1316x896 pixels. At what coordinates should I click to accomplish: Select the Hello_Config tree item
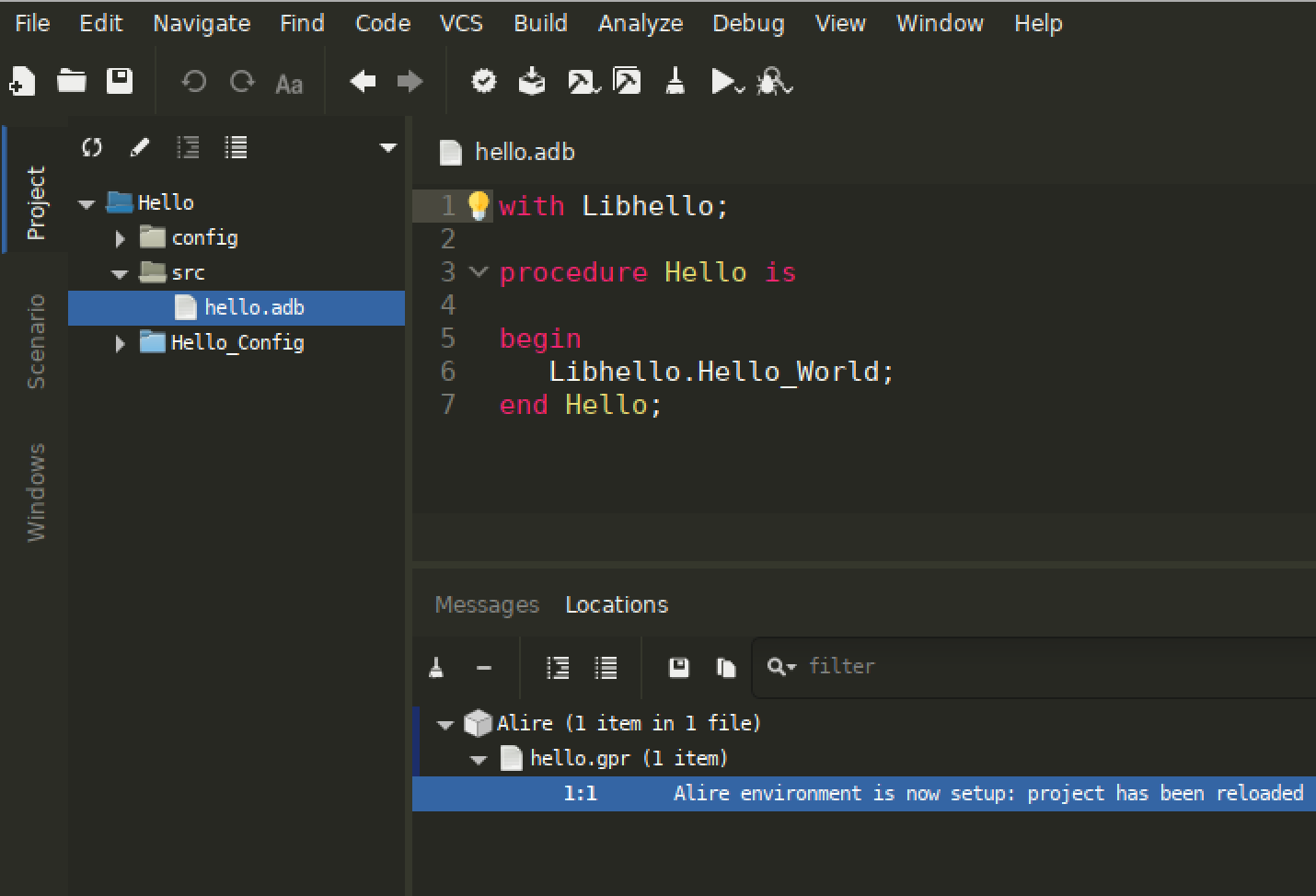(x=237, y=342)
